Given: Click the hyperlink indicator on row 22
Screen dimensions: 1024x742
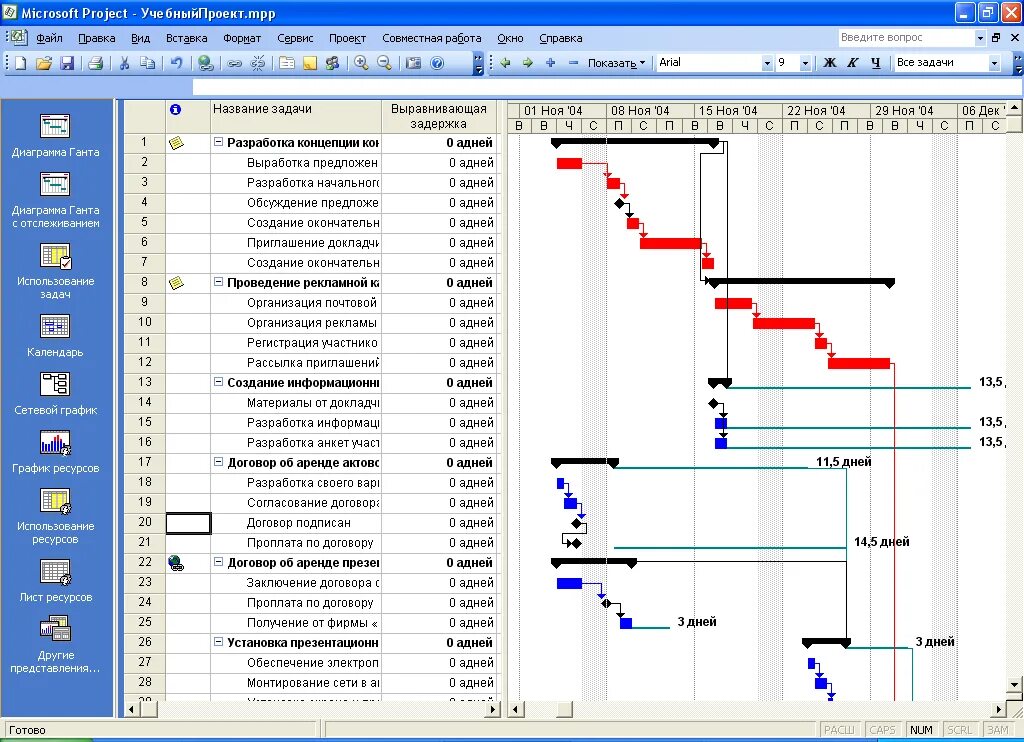Looking at the screenshot, I should 176,562.
